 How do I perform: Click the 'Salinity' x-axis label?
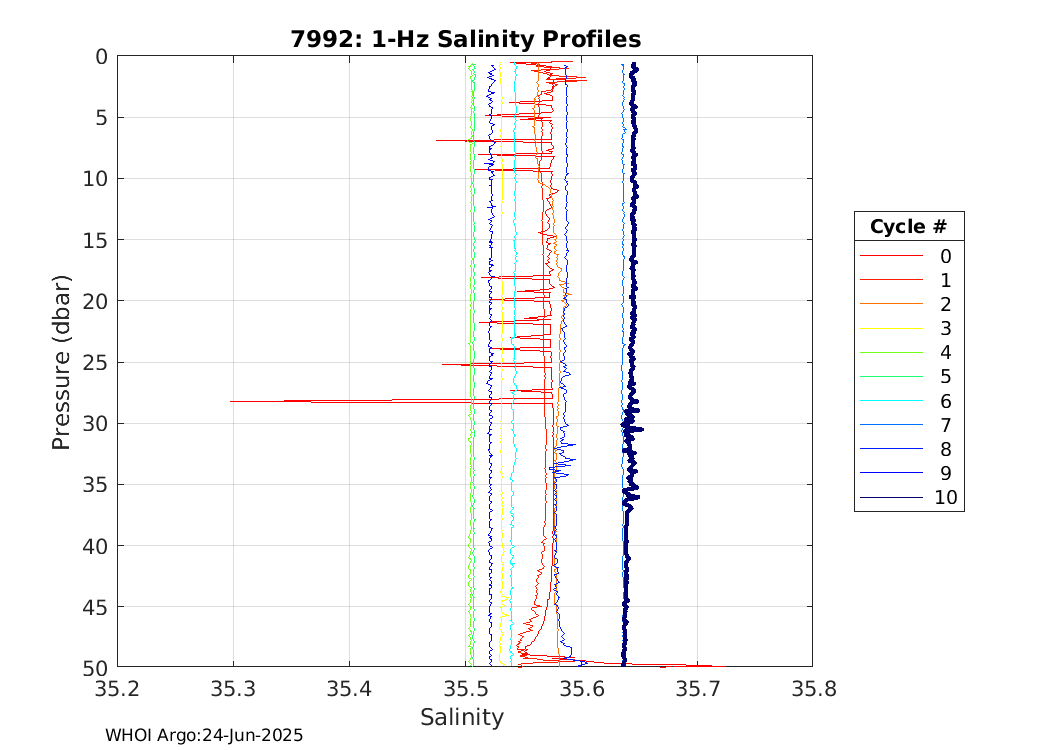461,717
